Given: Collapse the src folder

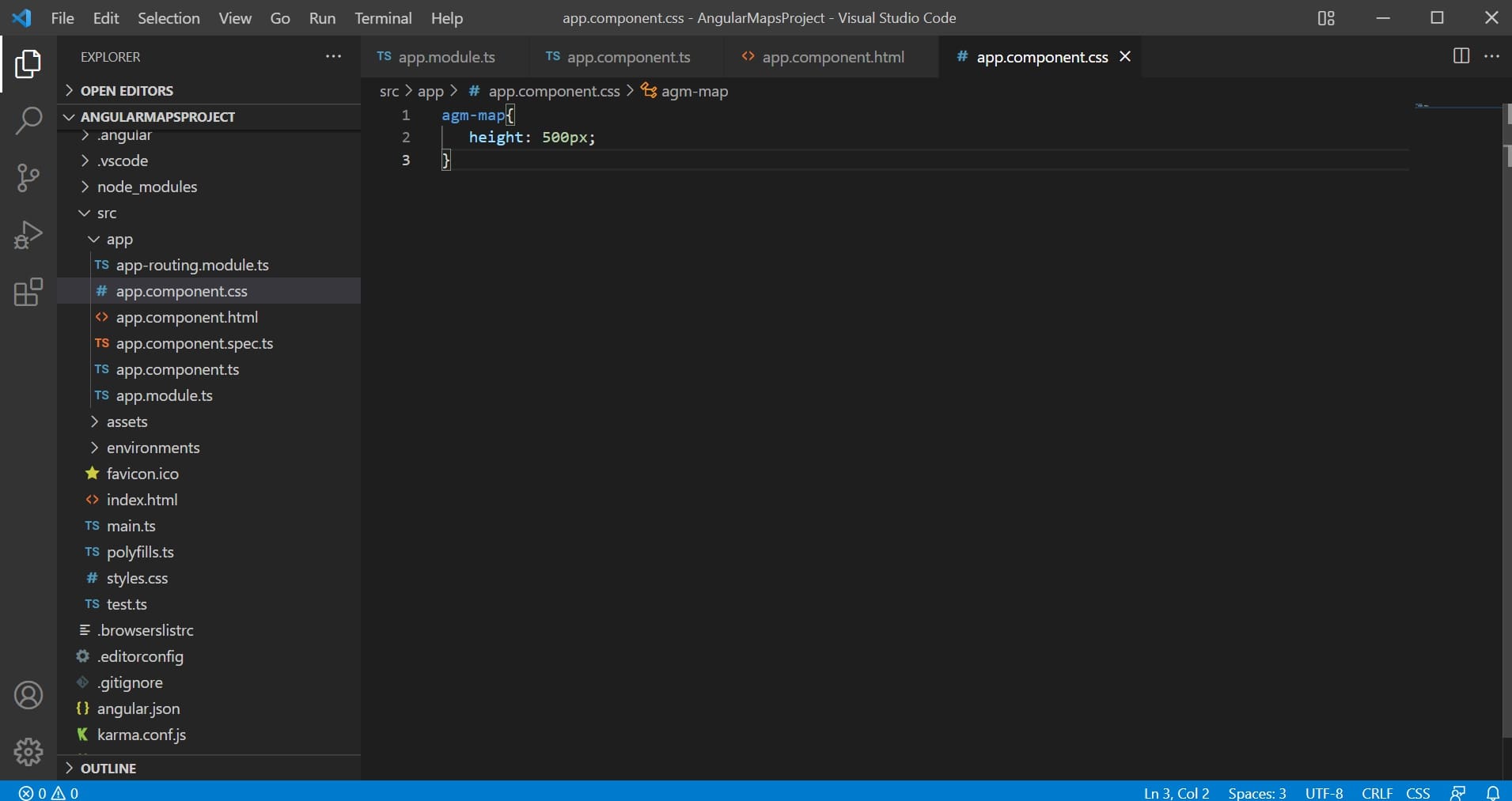Looking at the screenshot, I should tap(106, 213).
